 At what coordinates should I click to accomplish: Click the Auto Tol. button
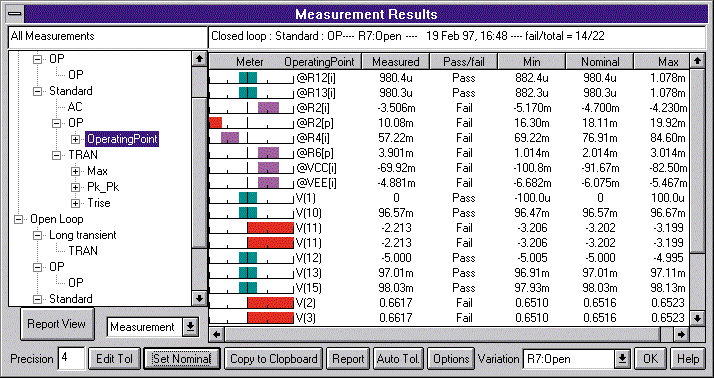pyautogui.click(x=398, y=359)
